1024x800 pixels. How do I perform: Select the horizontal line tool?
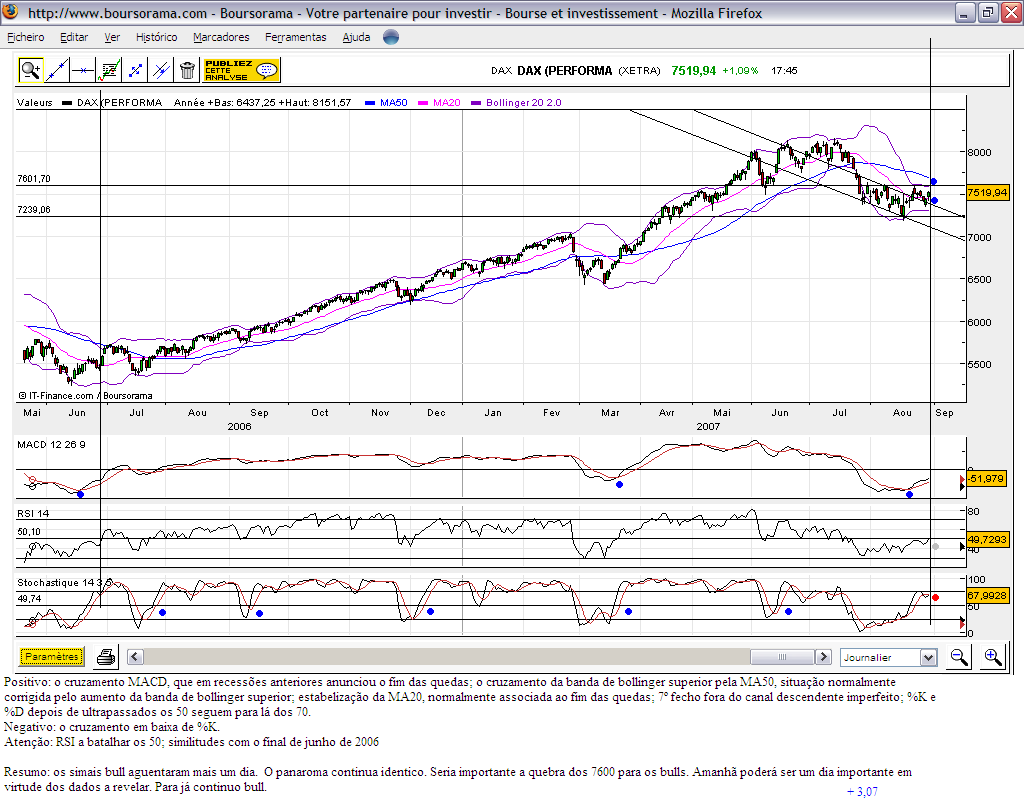[83, 70]
